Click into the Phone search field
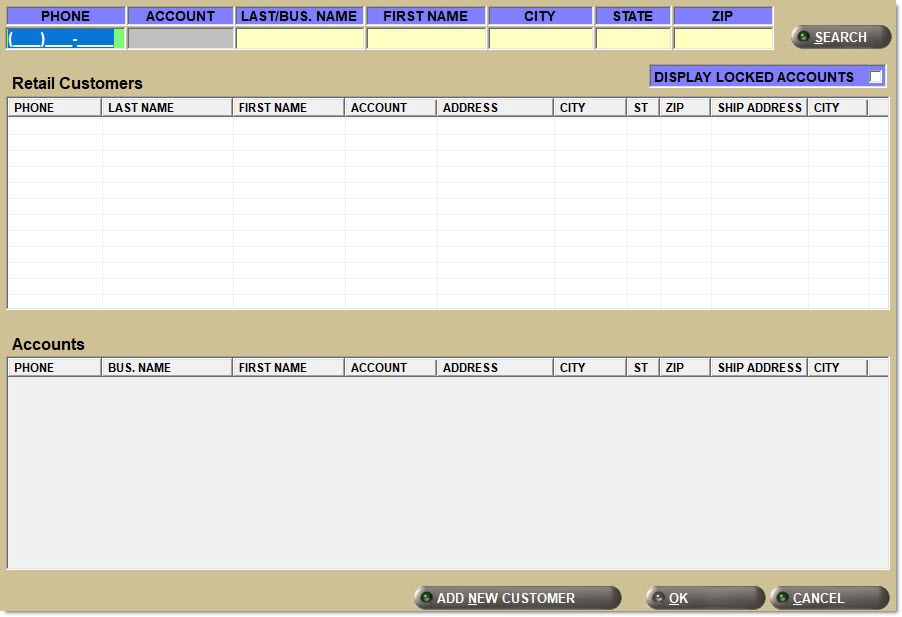902x617 pixels. click(x=61, y=39)
